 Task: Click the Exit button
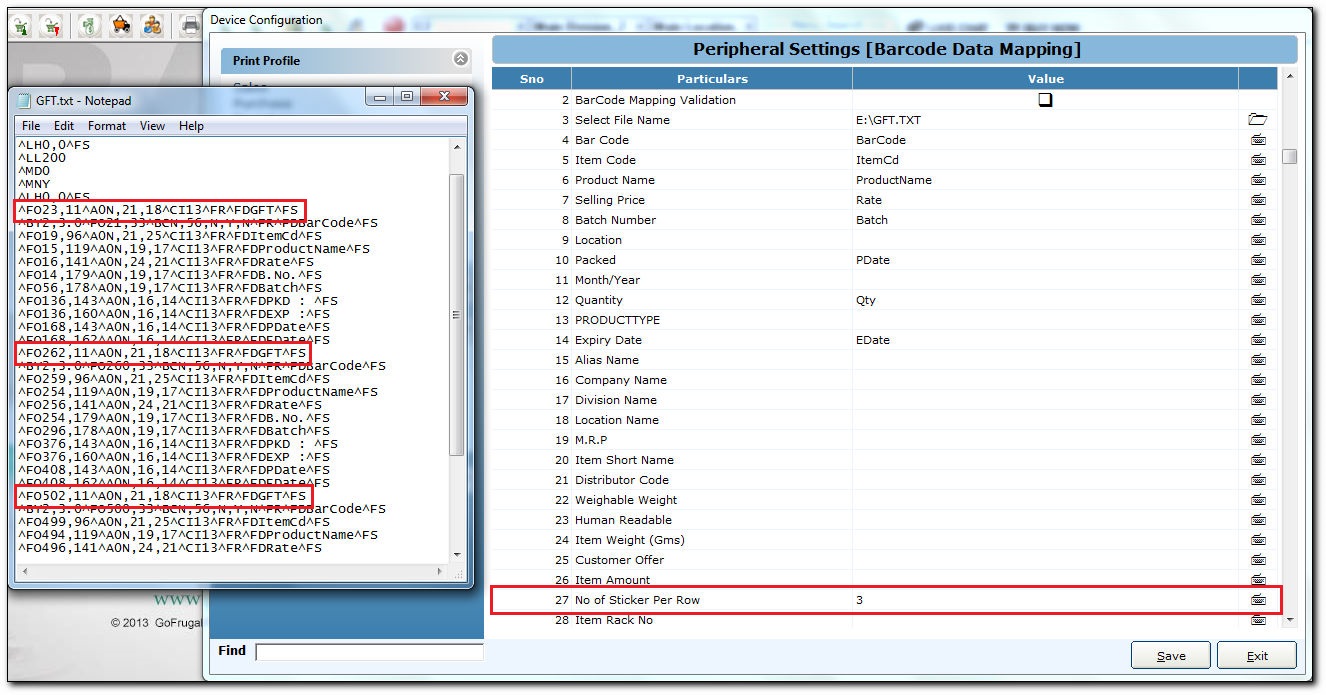(1257, 656)
